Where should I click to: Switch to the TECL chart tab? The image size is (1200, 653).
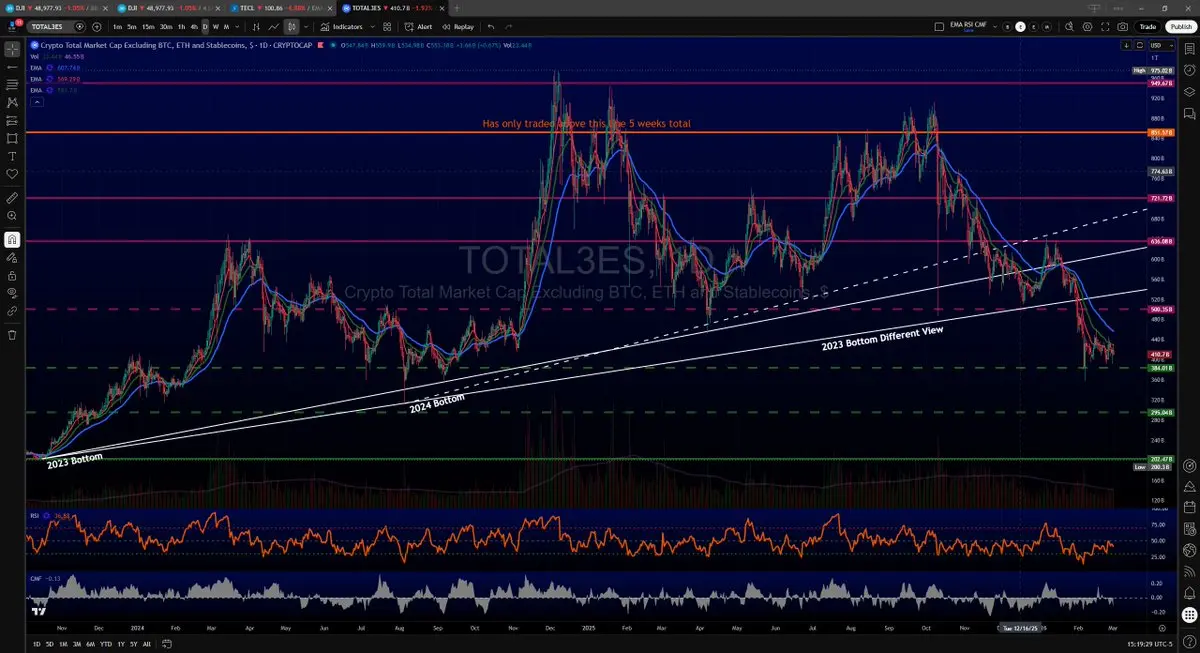tap(279, 7)
